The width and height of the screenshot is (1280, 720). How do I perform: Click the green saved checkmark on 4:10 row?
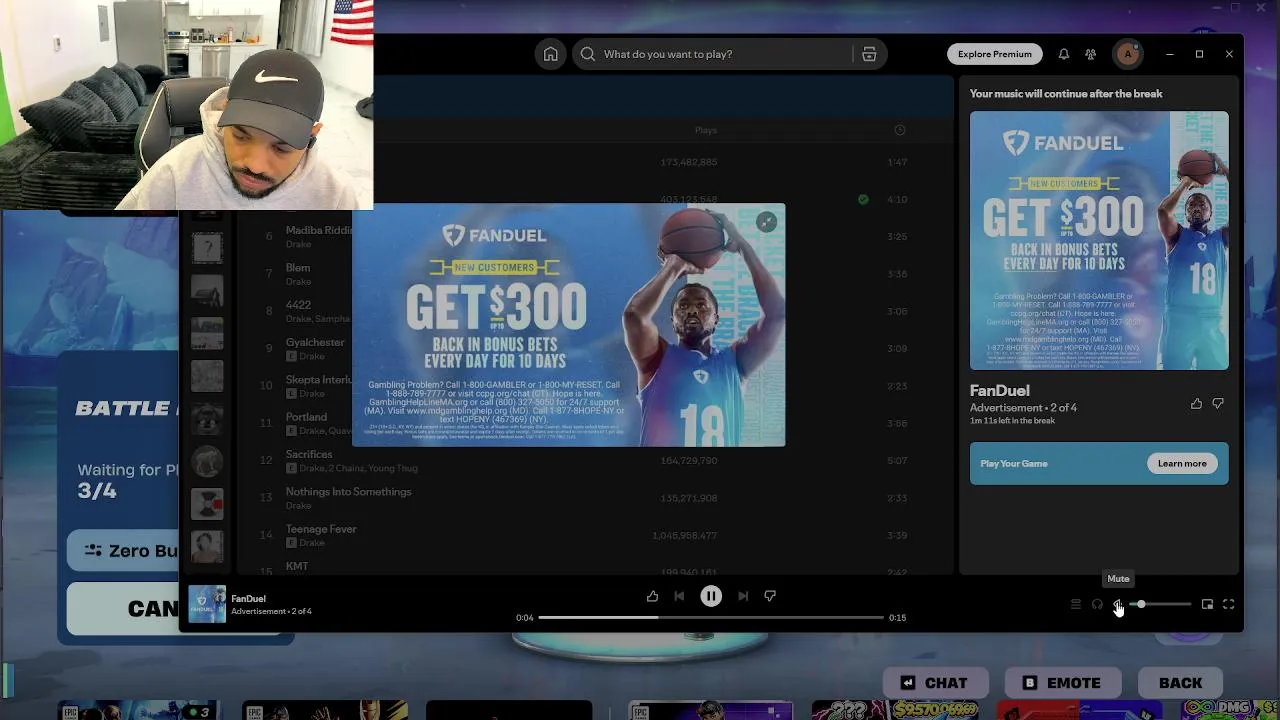click(863, 199)
